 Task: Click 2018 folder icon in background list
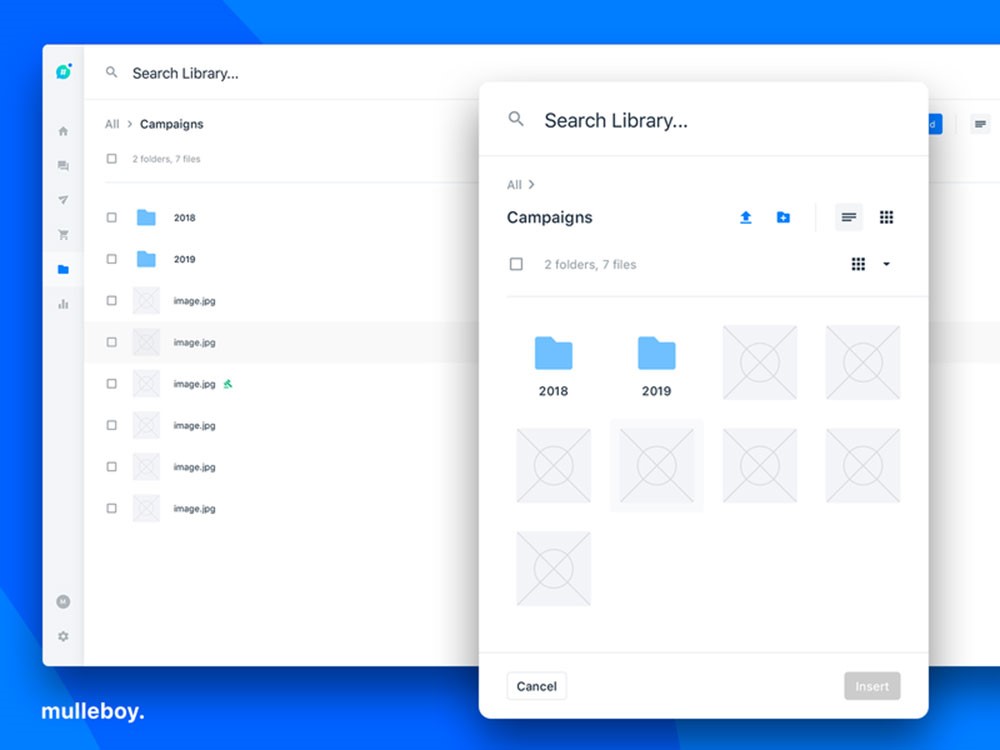(x=146, y=217)
